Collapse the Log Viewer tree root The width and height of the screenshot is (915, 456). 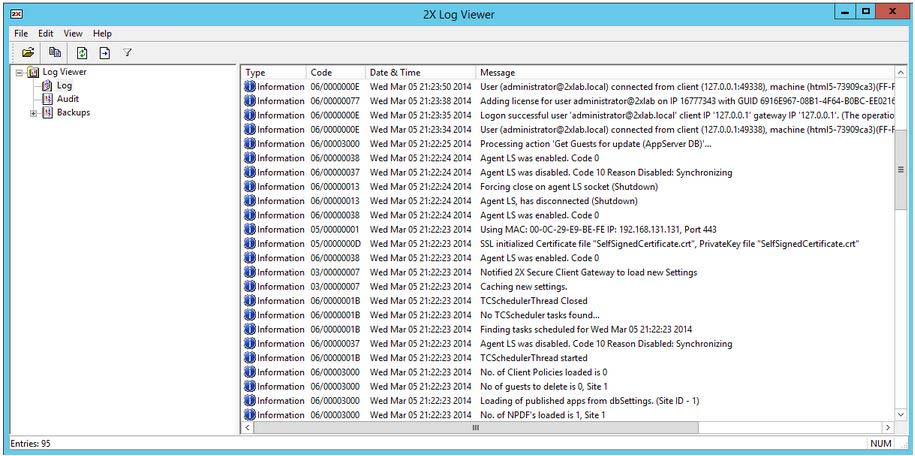coord(19,72)
